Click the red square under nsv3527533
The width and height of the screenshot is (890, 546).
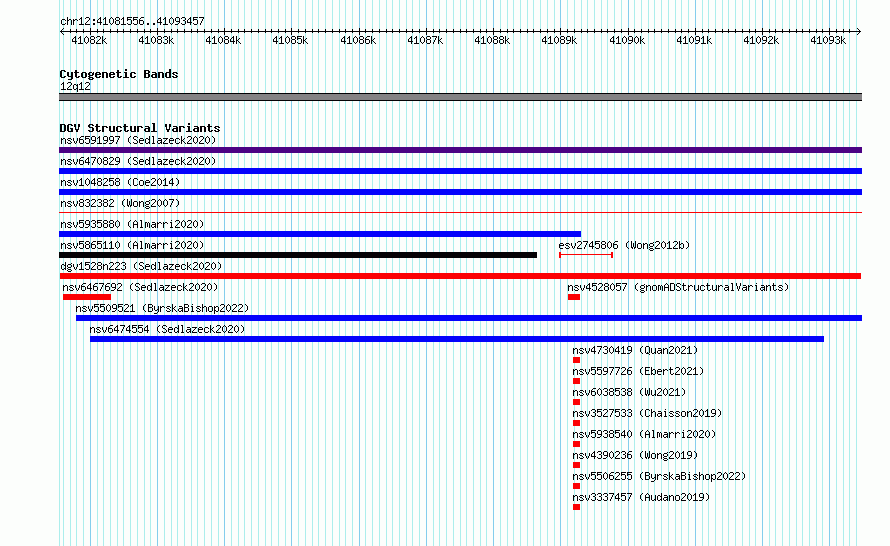click(577, 423)
